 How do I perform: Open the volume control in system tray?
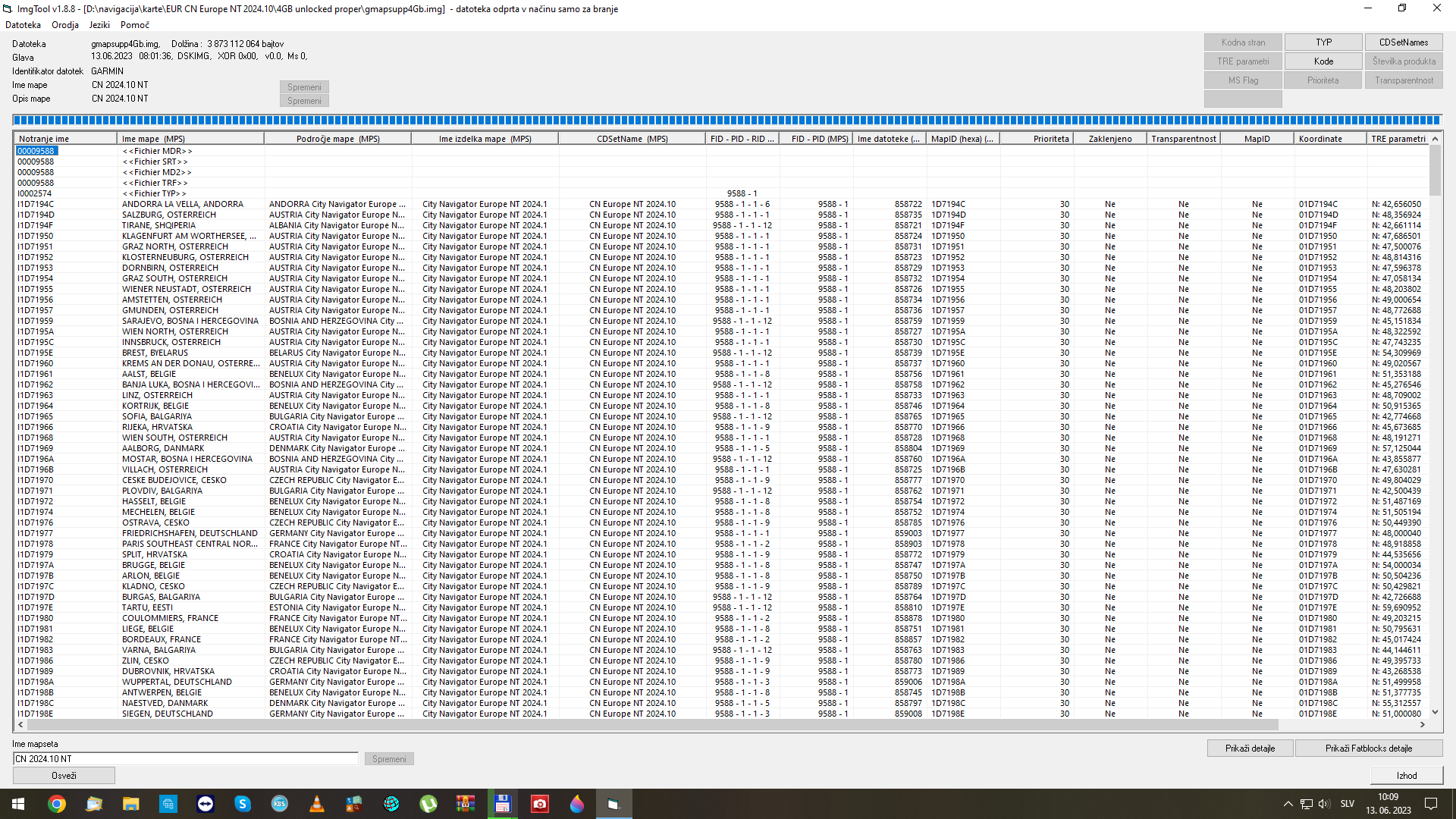tap(1324, 804)
